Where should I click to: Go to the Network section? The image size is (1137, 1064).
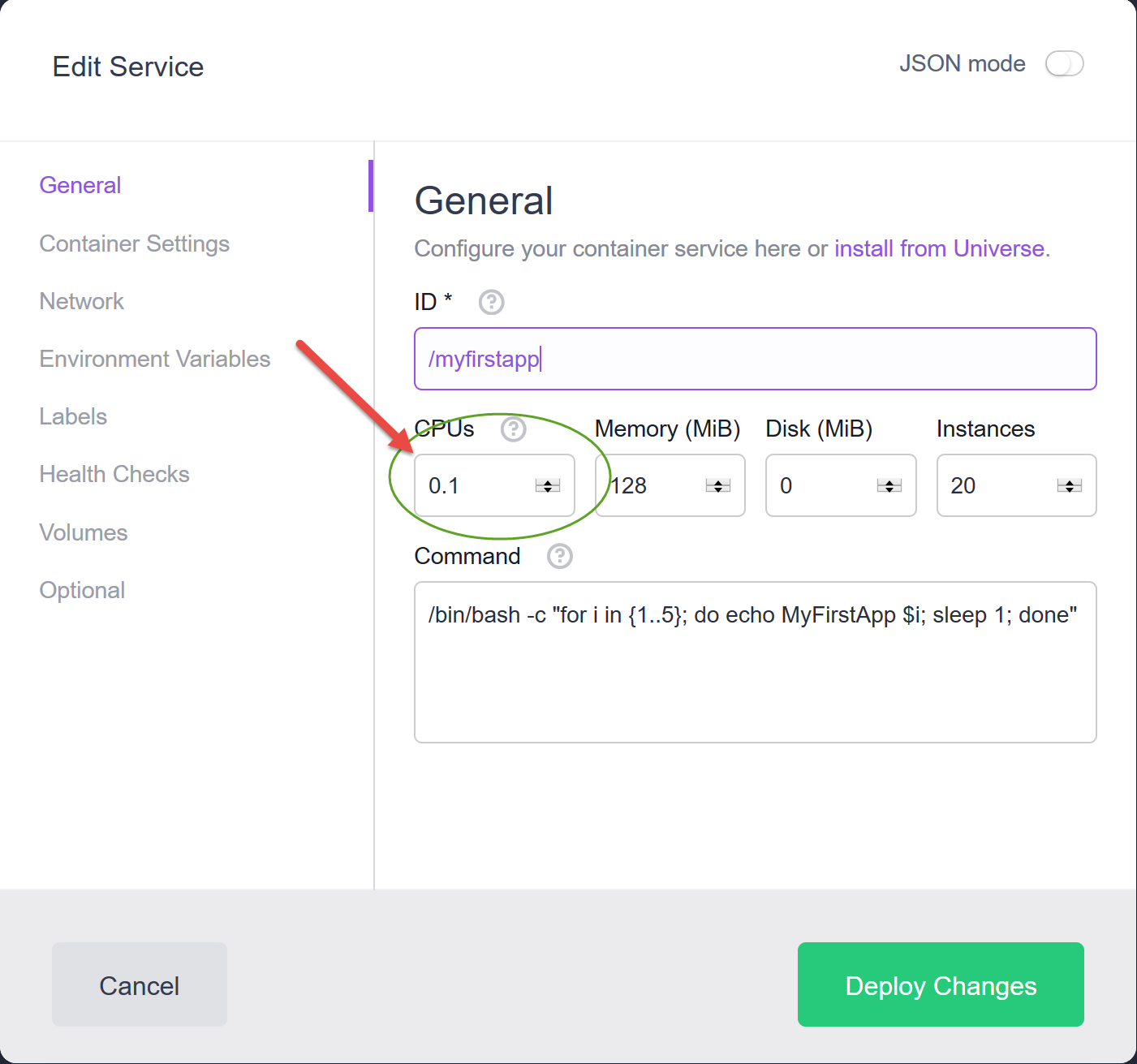[82, 301]
